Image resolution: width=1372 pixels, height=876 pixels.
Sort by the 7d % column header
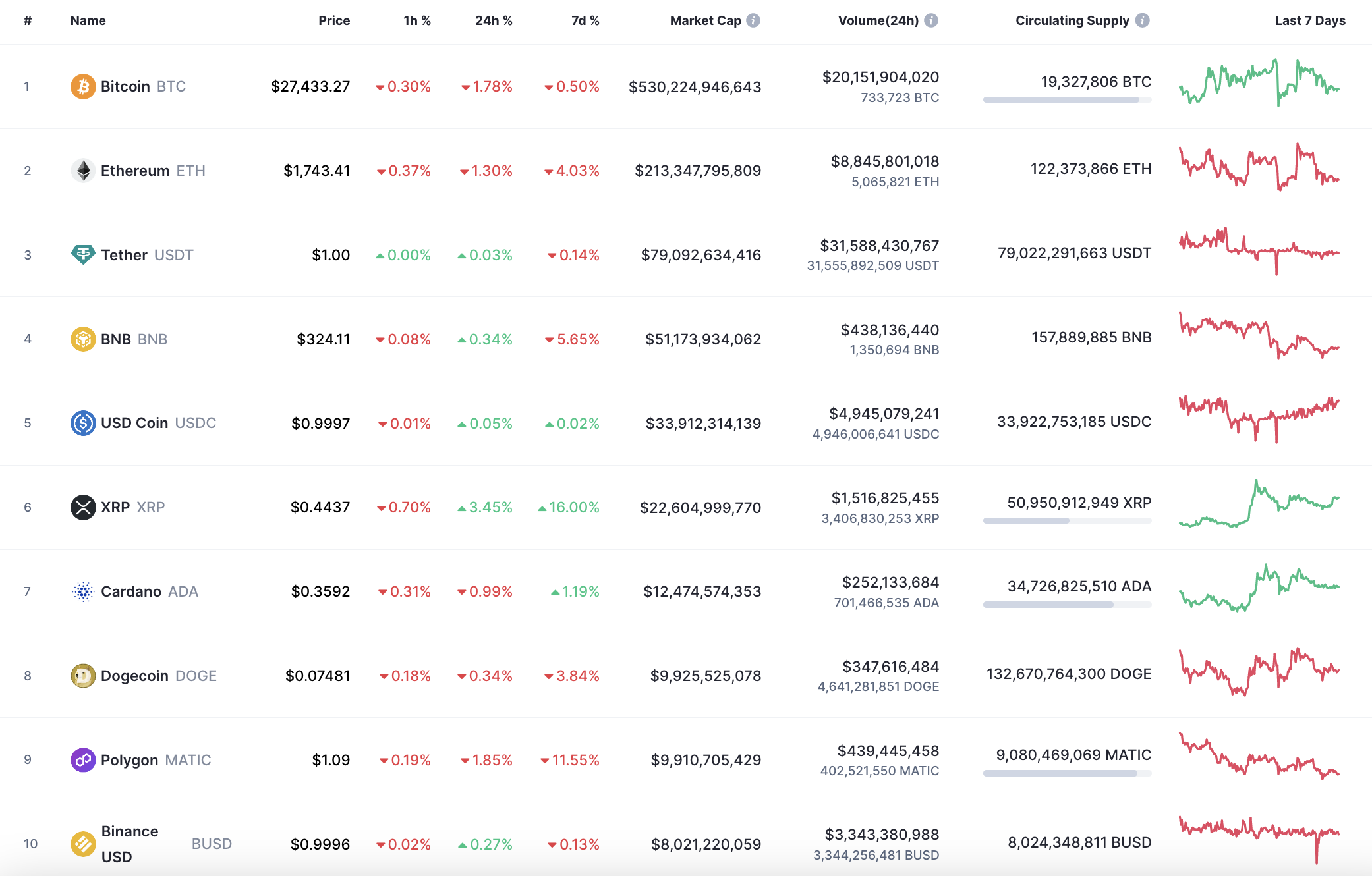584,20
